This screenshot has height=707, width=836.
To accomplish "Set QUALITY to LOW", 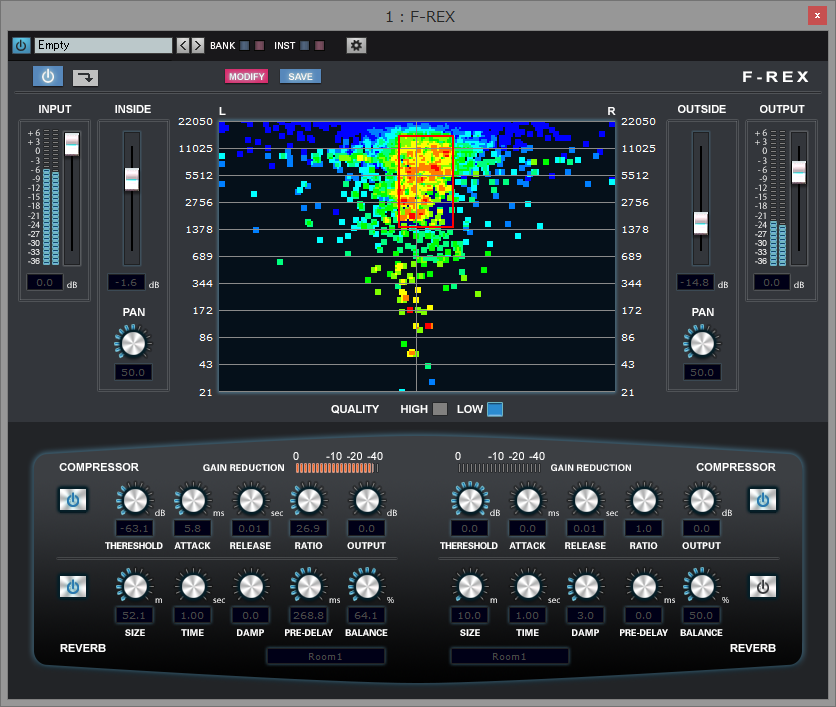I will click(495, 409).
